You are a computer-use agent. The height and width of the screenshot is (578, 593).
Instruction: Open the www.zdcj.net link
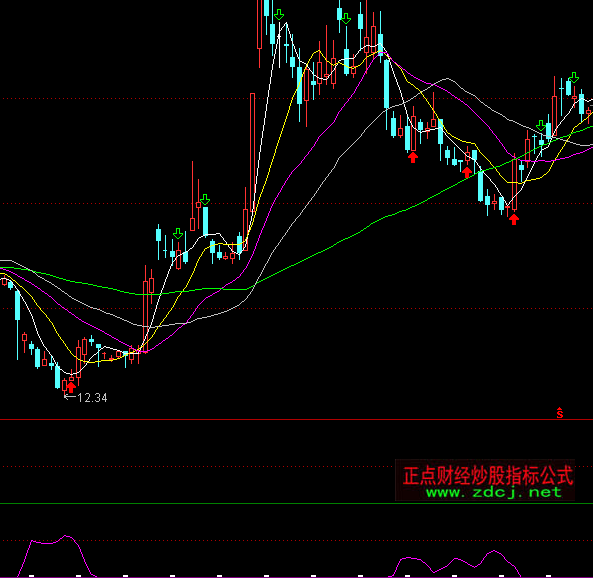(x=494, y=493)
